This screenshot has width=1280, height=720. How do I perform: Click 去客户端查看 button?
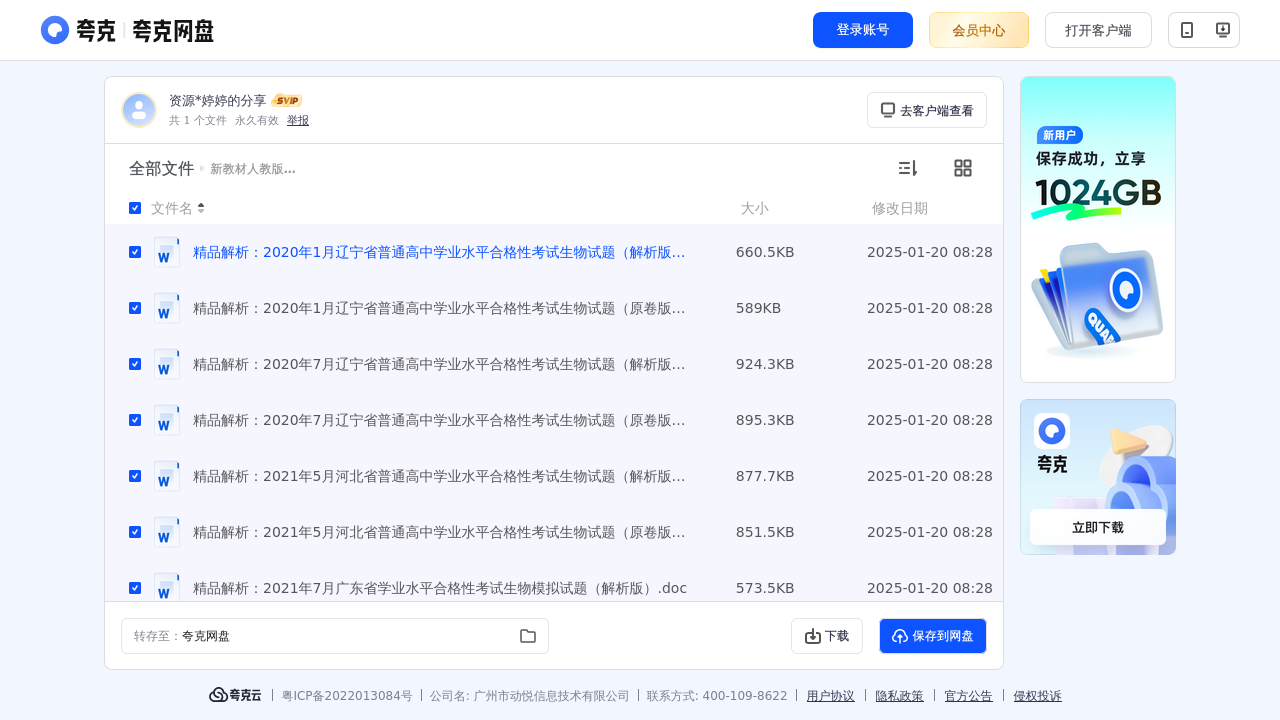tap(927, 110)
